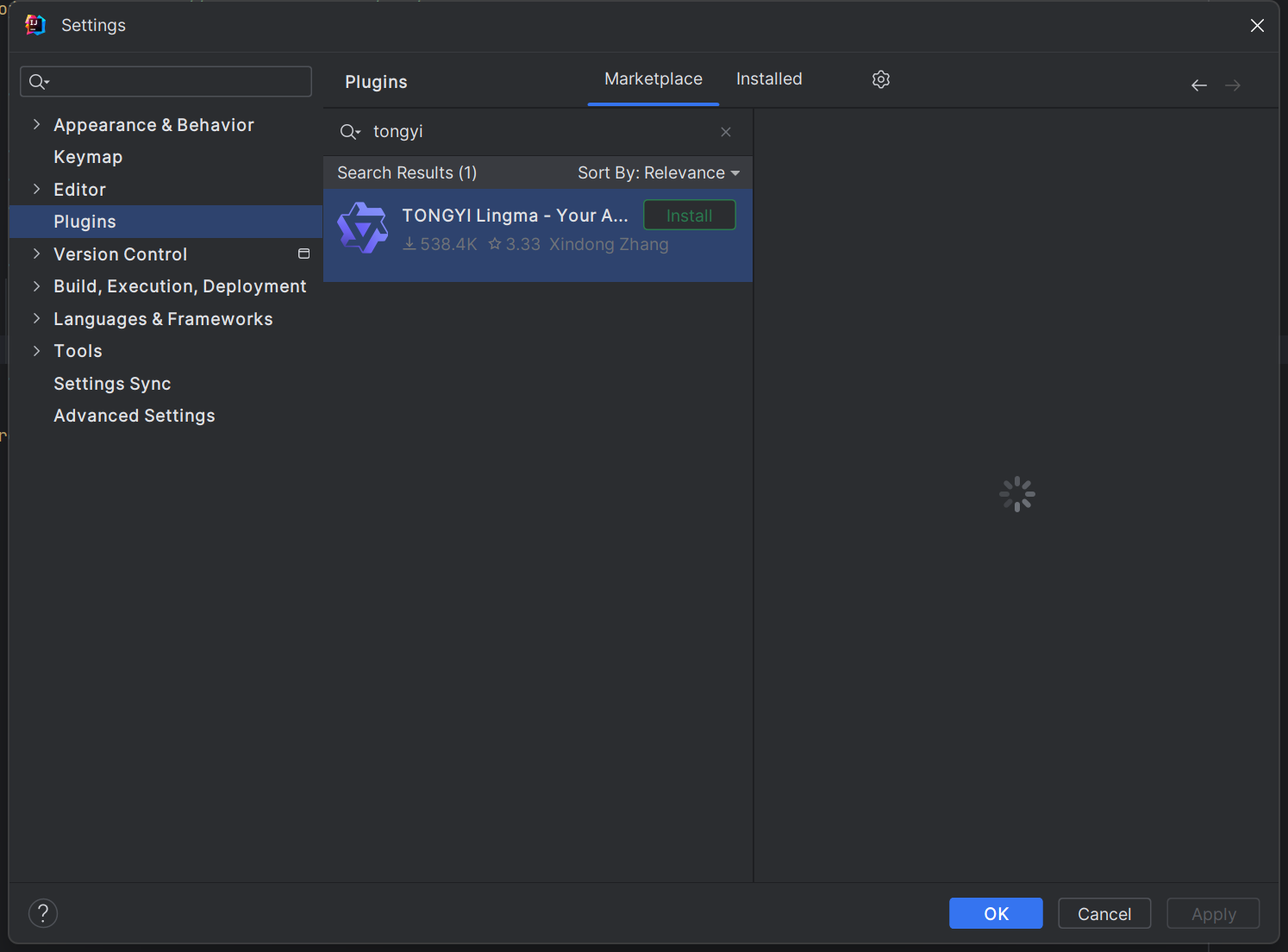Confirm with the OK button
This screenshot has height=952, width=1288.
pos(996,914)
